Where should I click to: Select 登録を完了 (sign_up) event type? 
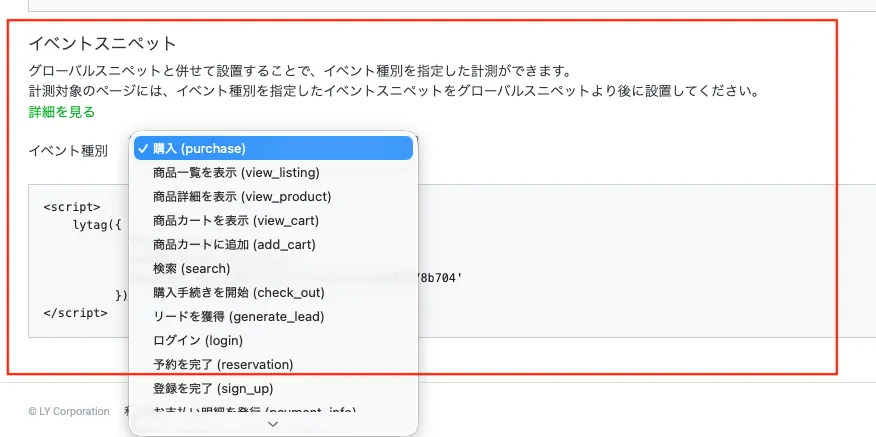[212, 388]
